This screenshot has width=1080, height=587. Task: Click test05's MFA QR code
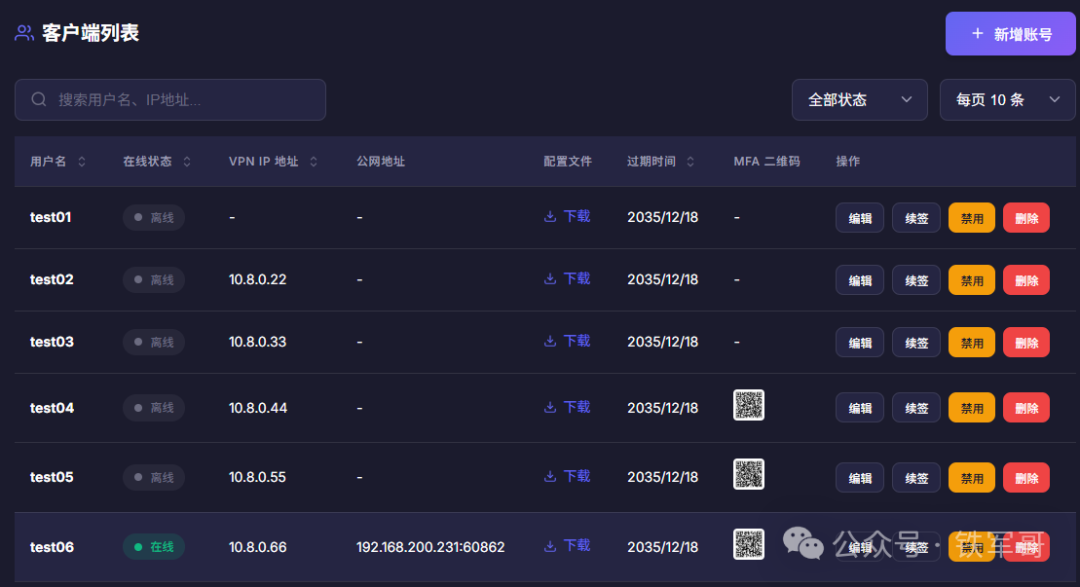(x=748, y=475)
